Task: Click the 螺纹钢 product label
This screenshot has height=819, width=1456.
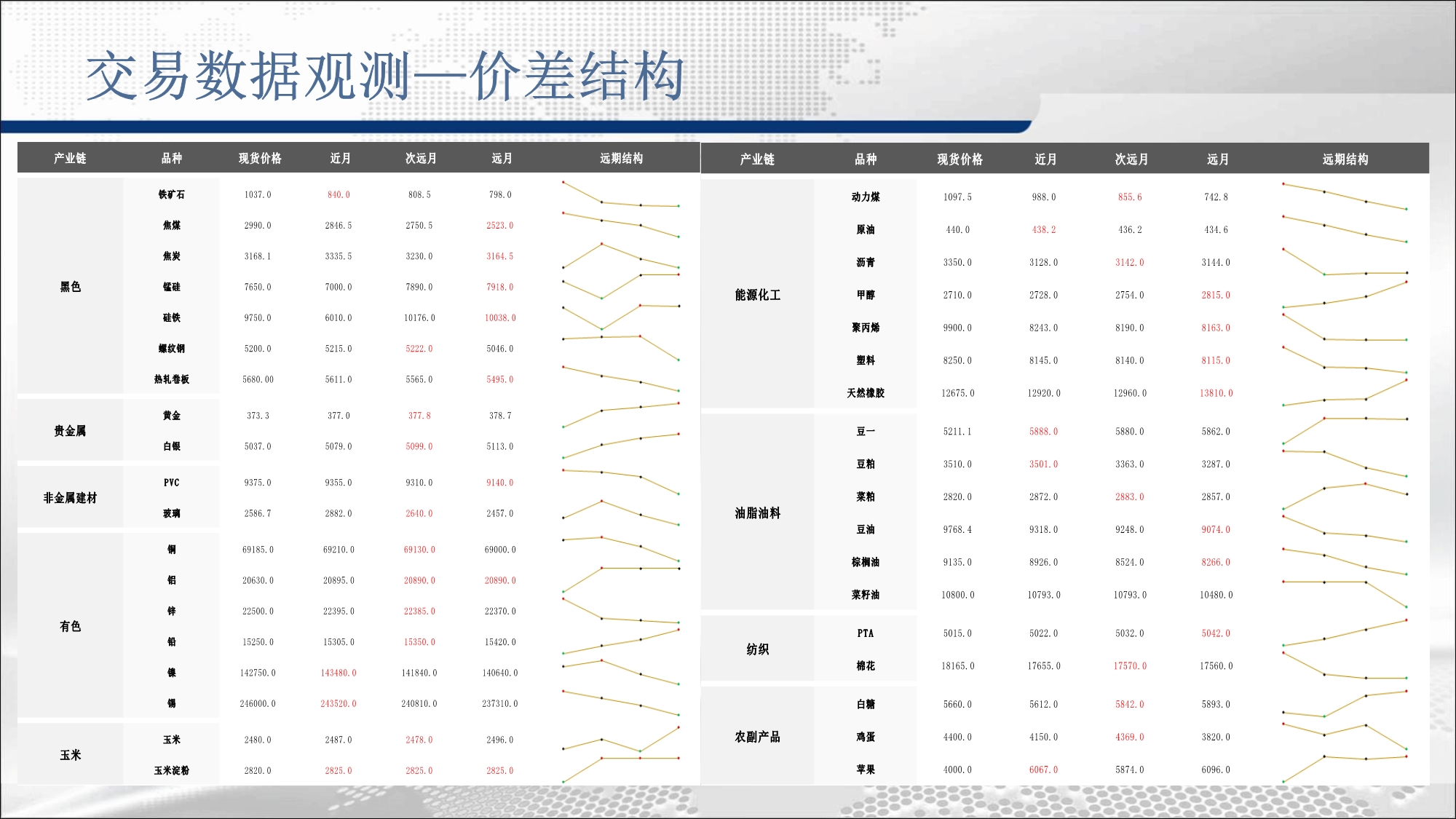Action: [x=172, y=348]
